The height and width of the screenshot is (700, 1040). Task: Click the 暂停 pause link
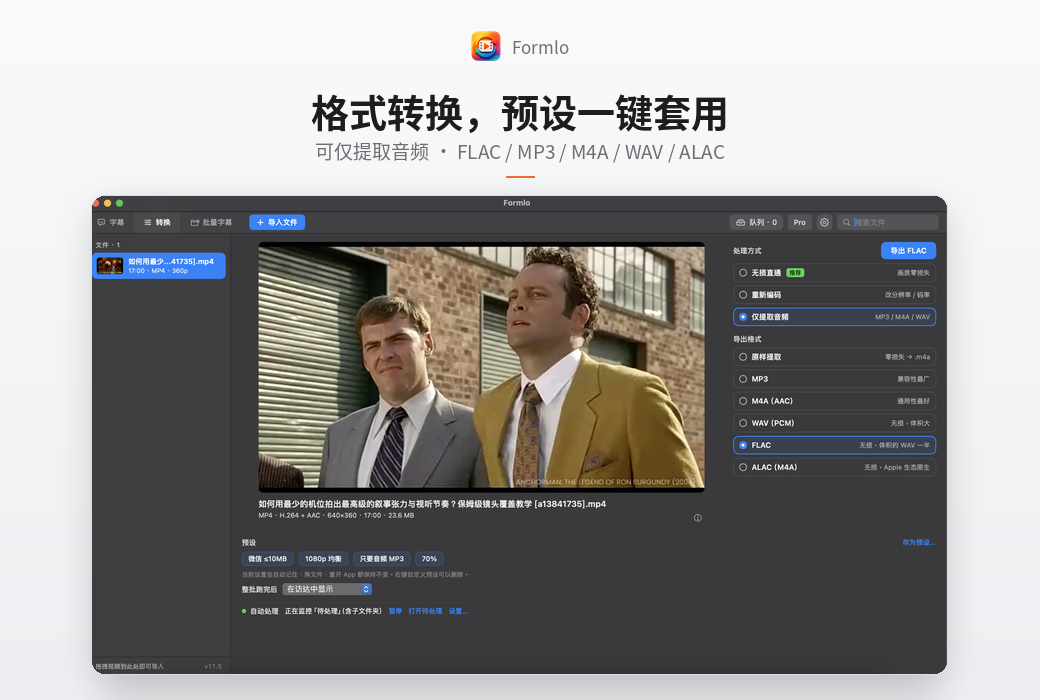395,611
